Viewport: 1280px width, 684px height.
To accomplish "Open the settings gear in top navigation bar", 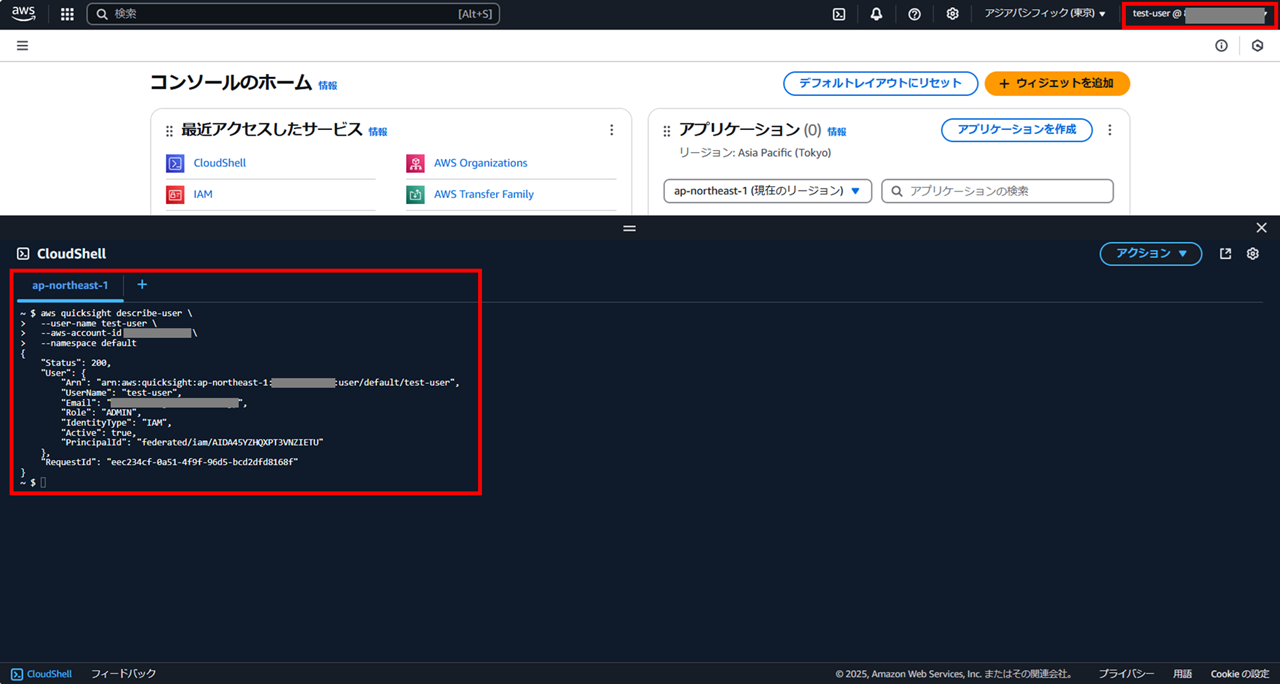I will pos(952,14).
